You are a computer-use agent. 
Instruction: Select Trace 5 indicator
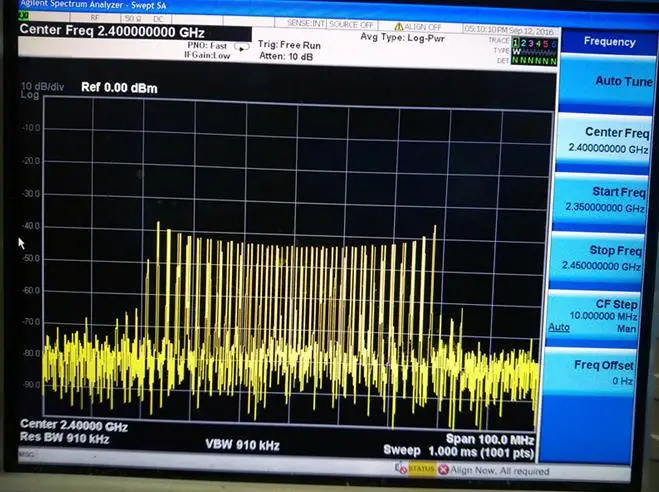[x=546, y=44]
